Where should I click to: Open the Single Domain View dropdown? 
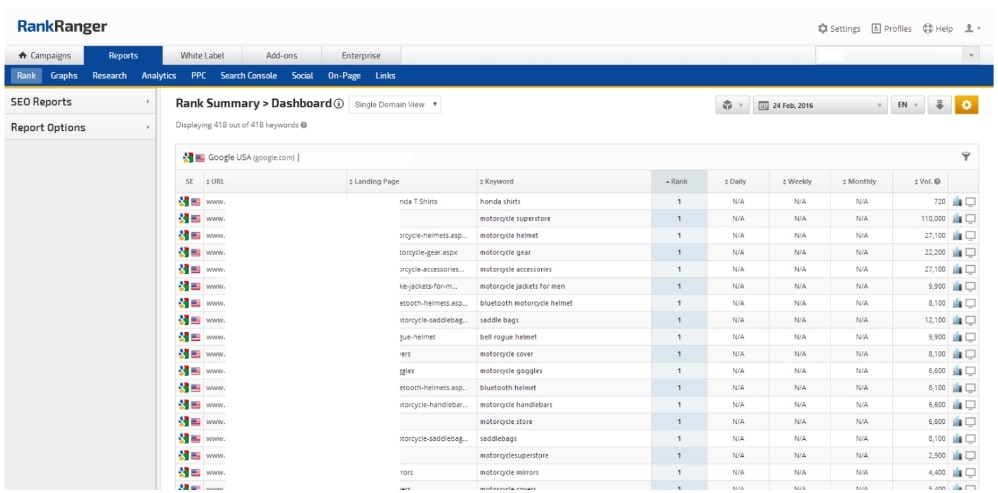pyautogui.click(x=395, y=105)
